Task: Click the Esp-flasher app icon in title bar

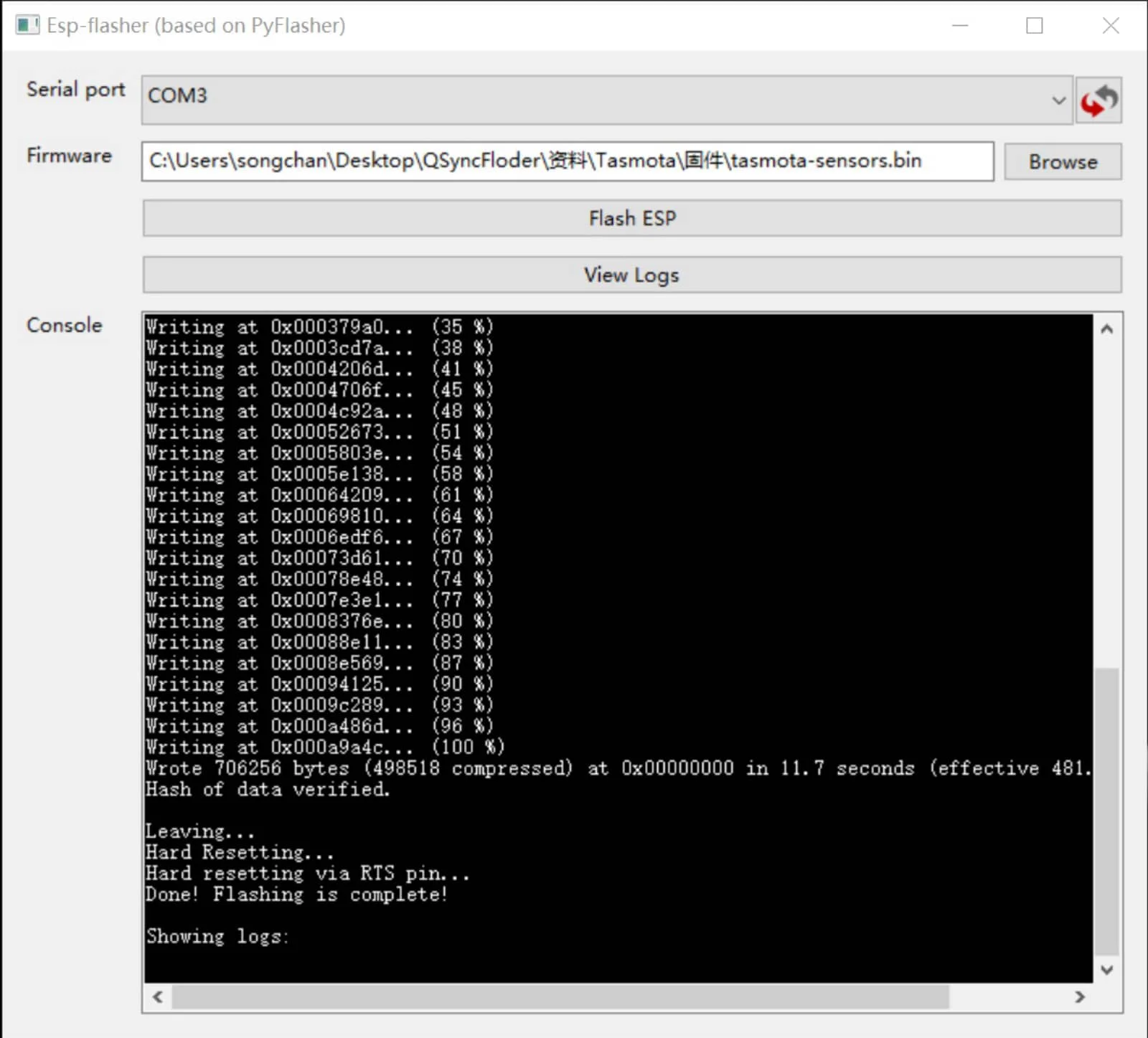Action: (27, 26)
